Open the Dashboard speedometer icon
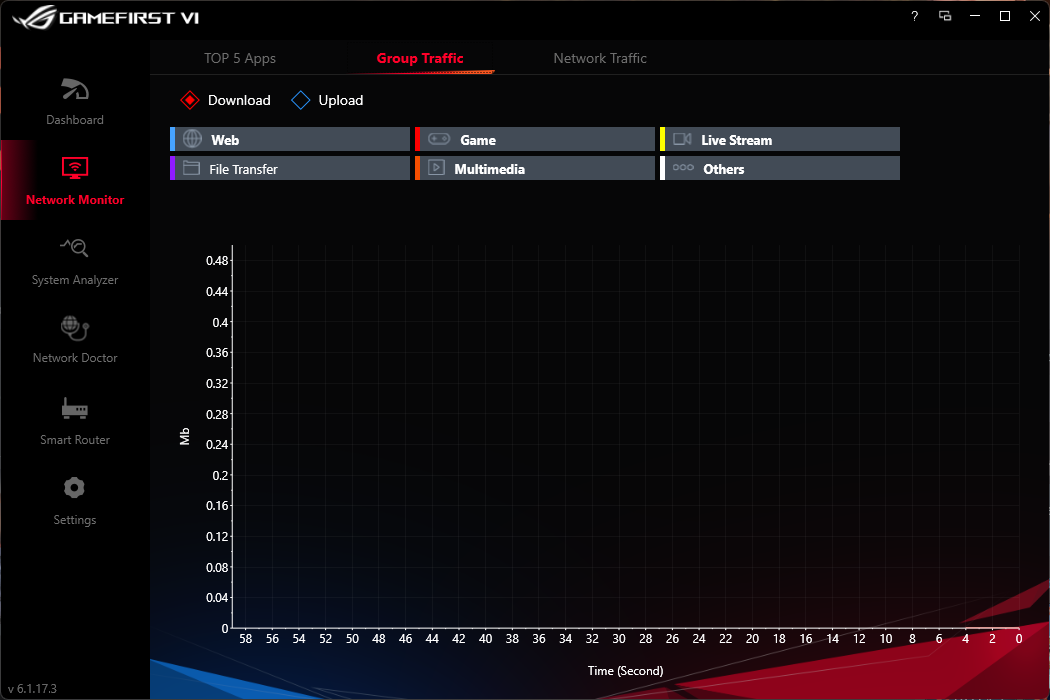The width and height of the screenshot is (1050, 700). pos(75,89)
